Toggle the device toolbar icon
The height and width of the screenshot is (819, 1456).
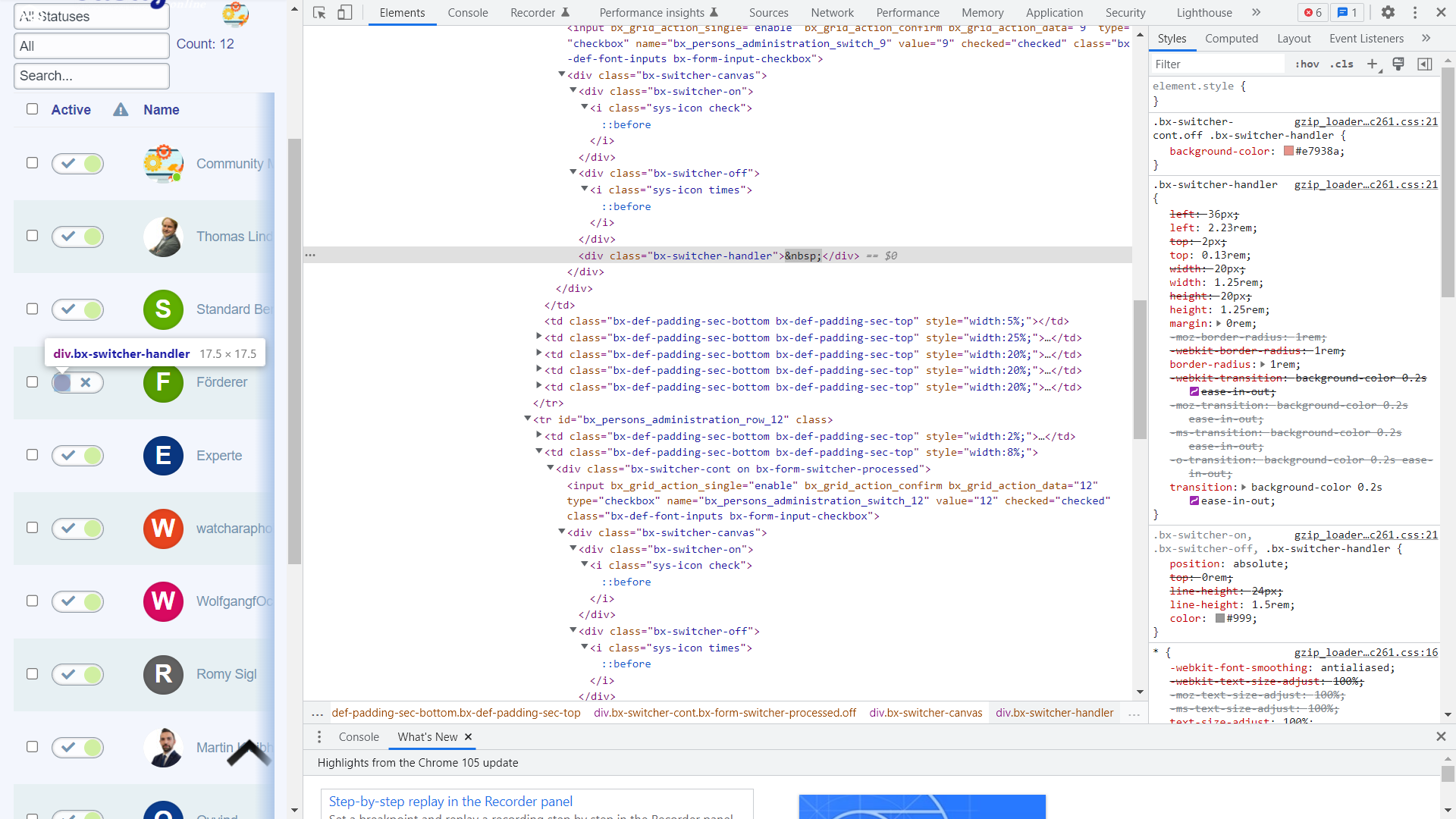344,13
